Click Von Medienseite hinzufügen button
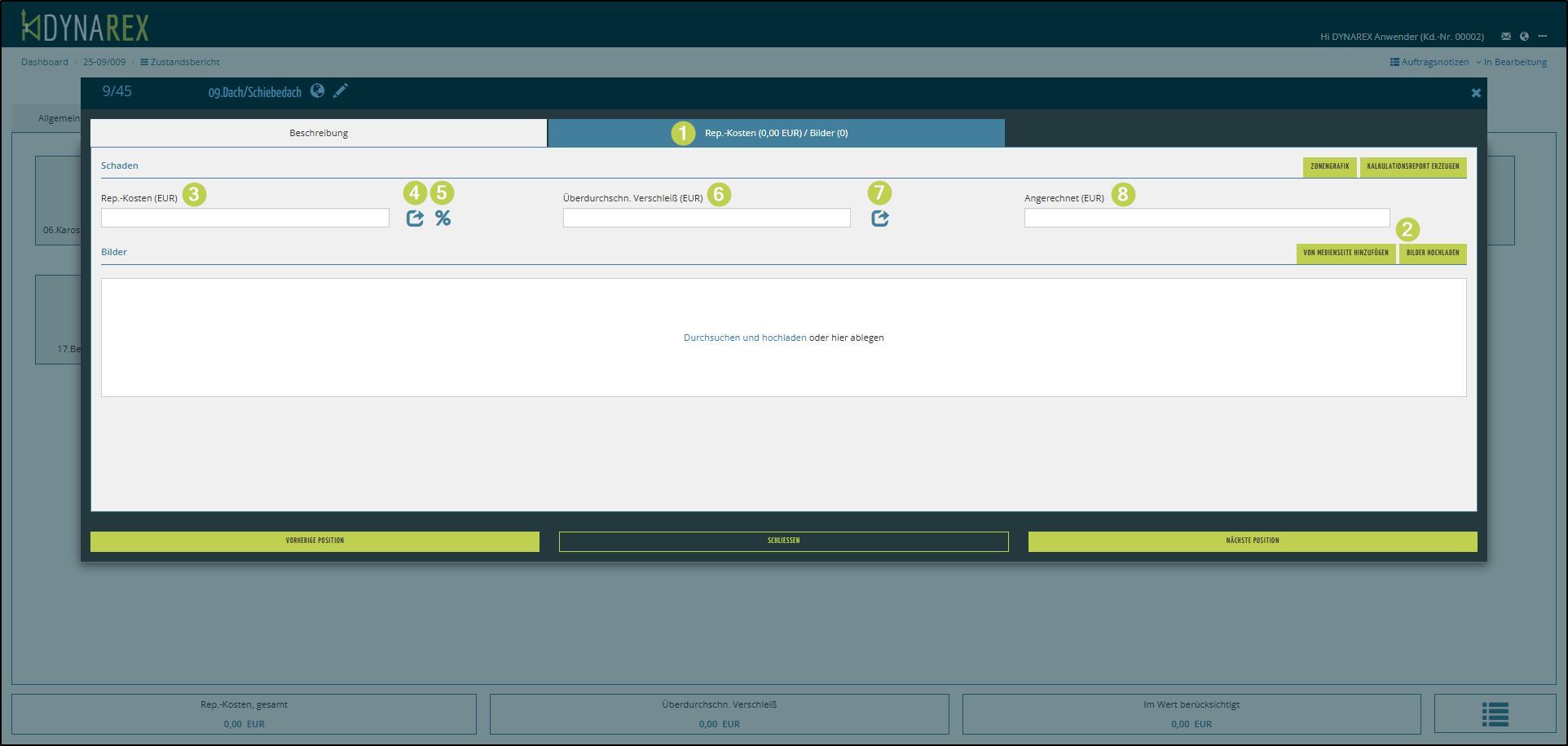Screen dimensions: 1568x746 (1346, 253)
